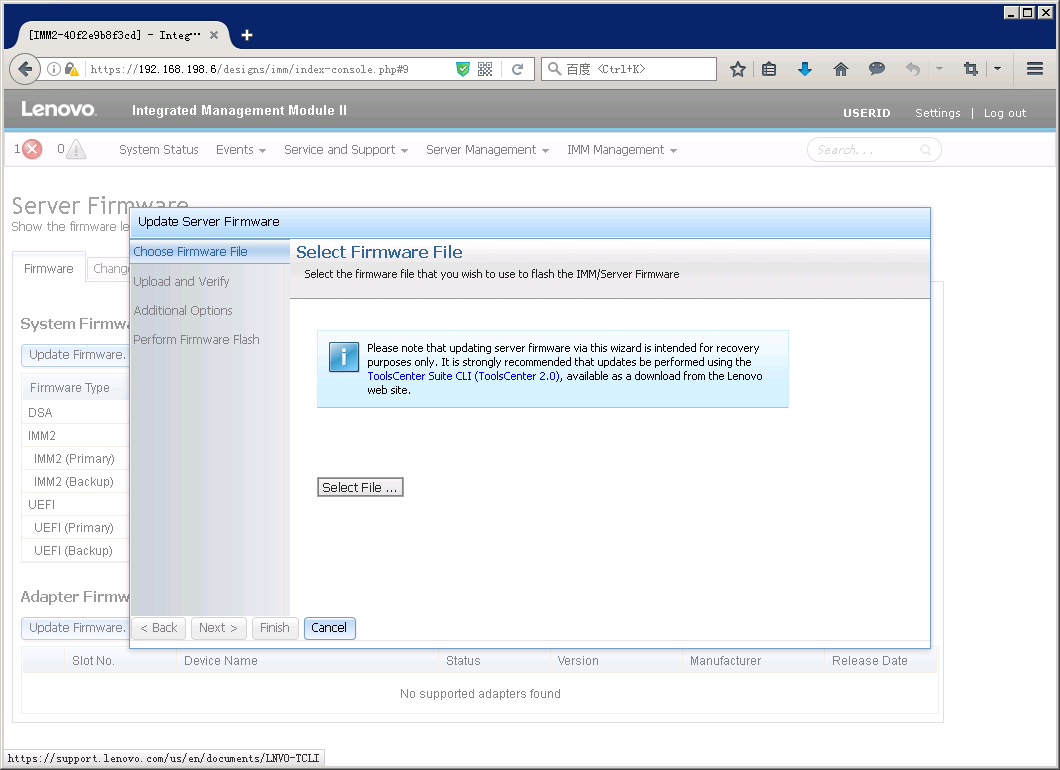The height and width of the screenshot is (770, 1060).
Task: Reload the page with the refresh icon
Action: [517, 69]
